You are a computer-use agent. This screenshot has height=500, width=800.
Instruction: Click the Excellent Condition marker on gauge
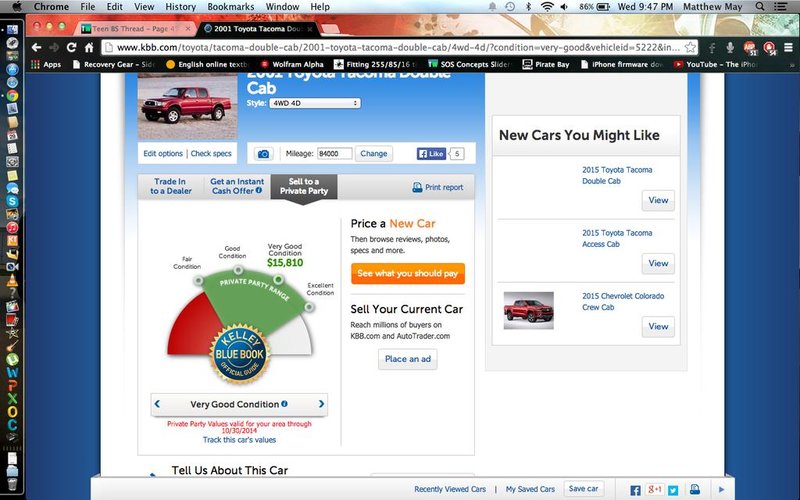pyautogui.click(x=309, y=307)
